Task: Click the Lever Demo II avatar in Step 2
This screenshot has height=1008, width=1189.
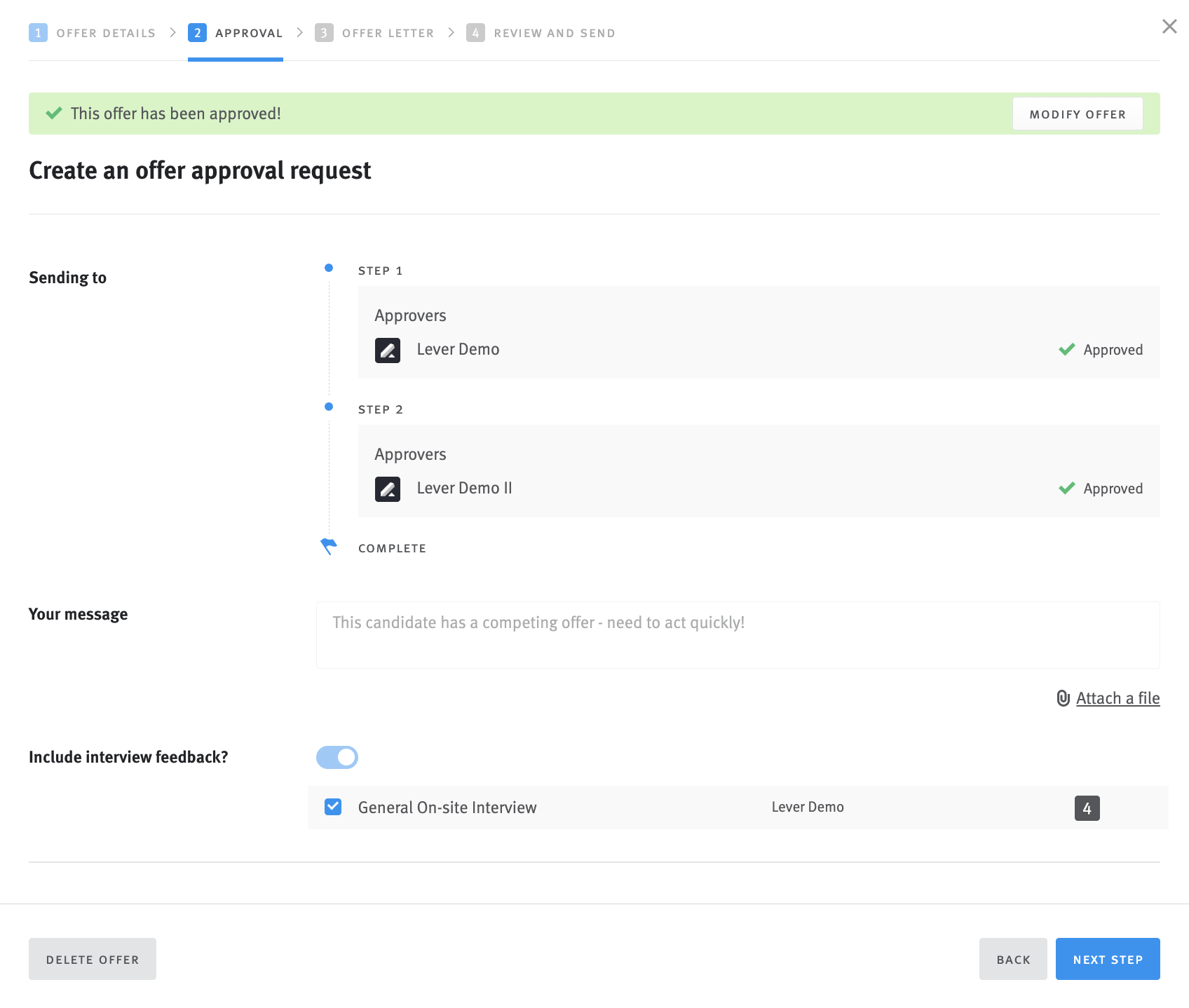Action: [x=387, y=489]
